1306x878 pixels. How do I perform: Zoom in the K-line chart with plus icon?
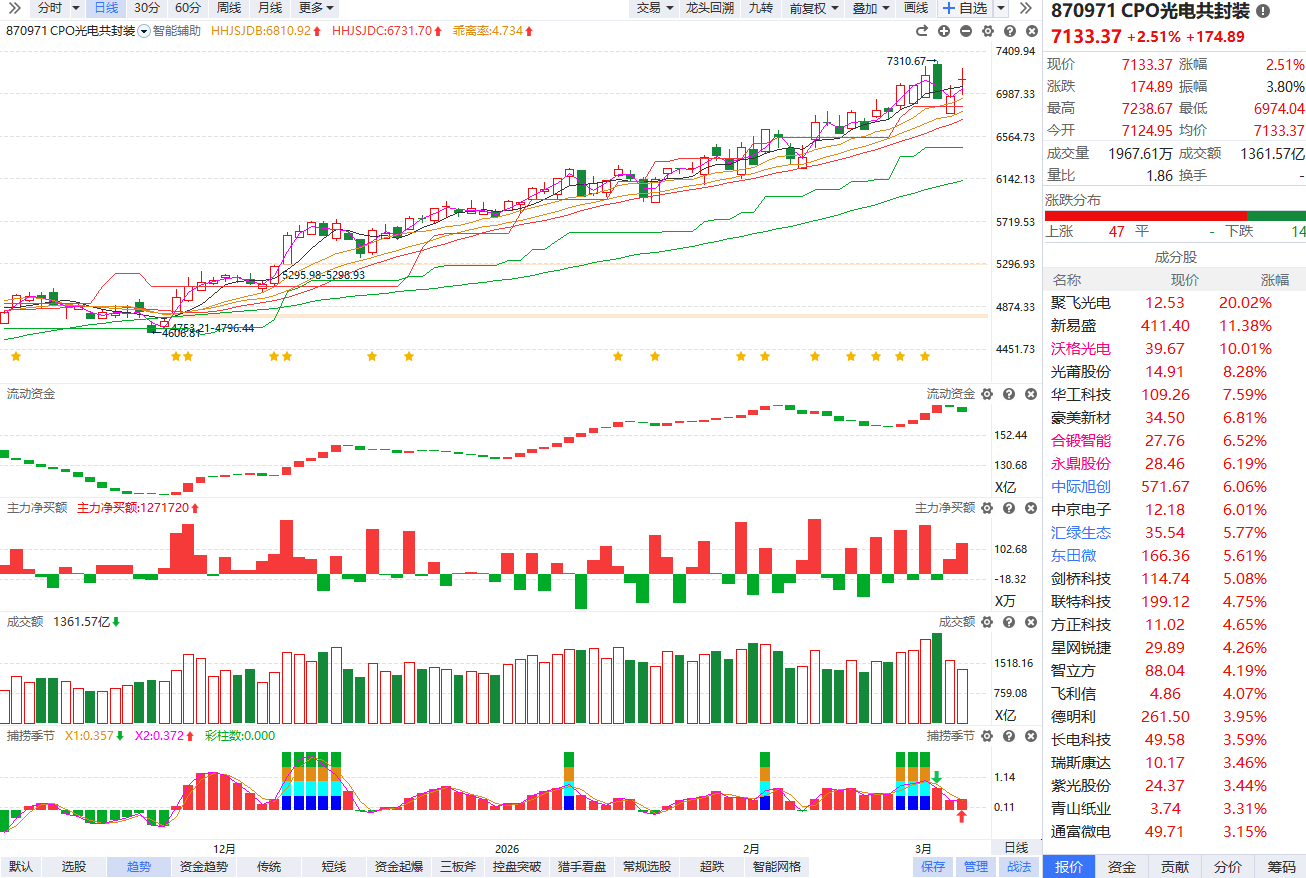click(945, 31)
